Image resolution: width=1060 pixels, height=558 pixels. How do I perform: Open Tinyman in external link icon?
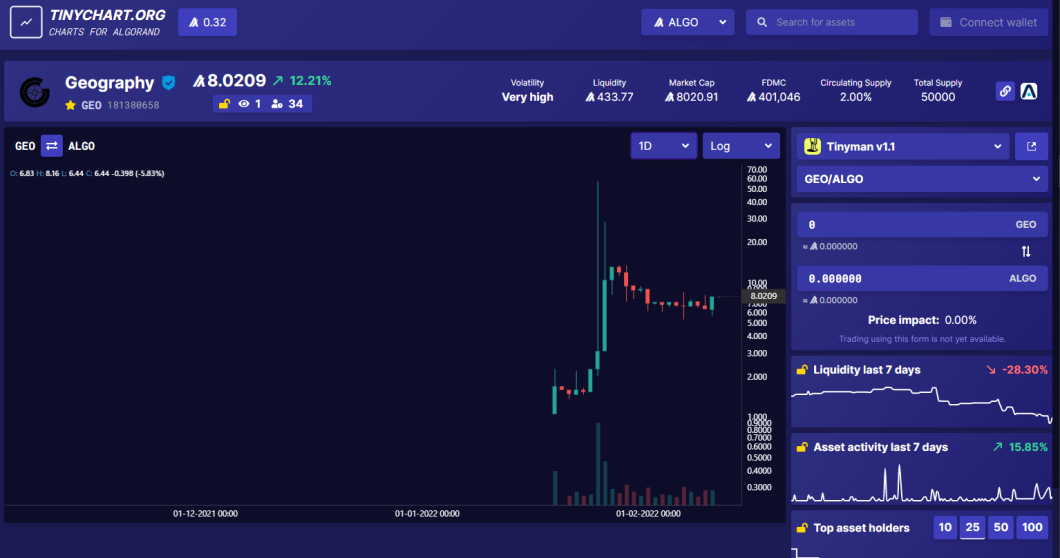(1032, 146)
